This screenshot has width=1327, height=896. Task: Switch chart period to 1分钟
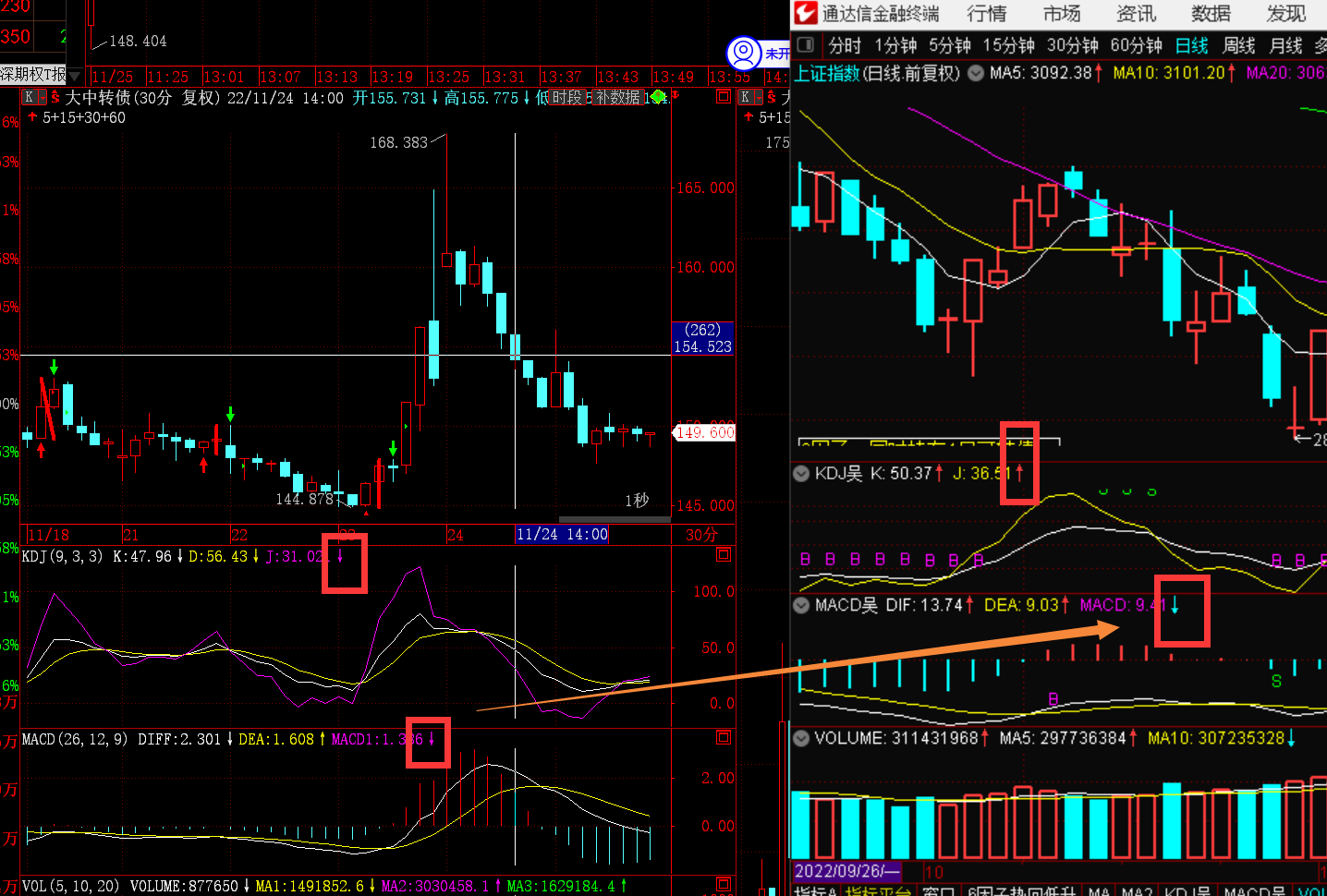895,45
